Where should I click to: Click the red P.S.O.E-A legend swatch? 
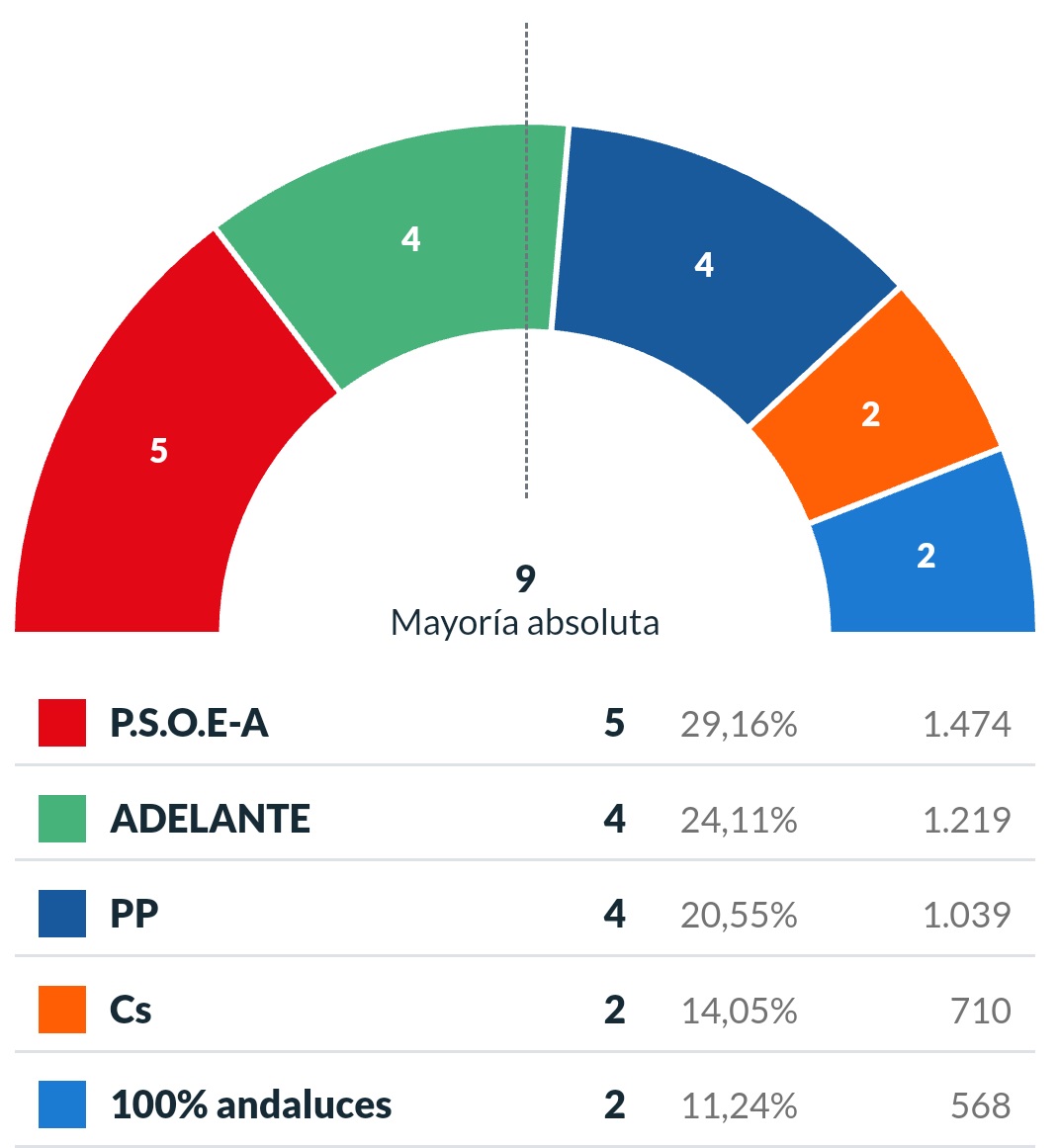(x=62, y=723)
